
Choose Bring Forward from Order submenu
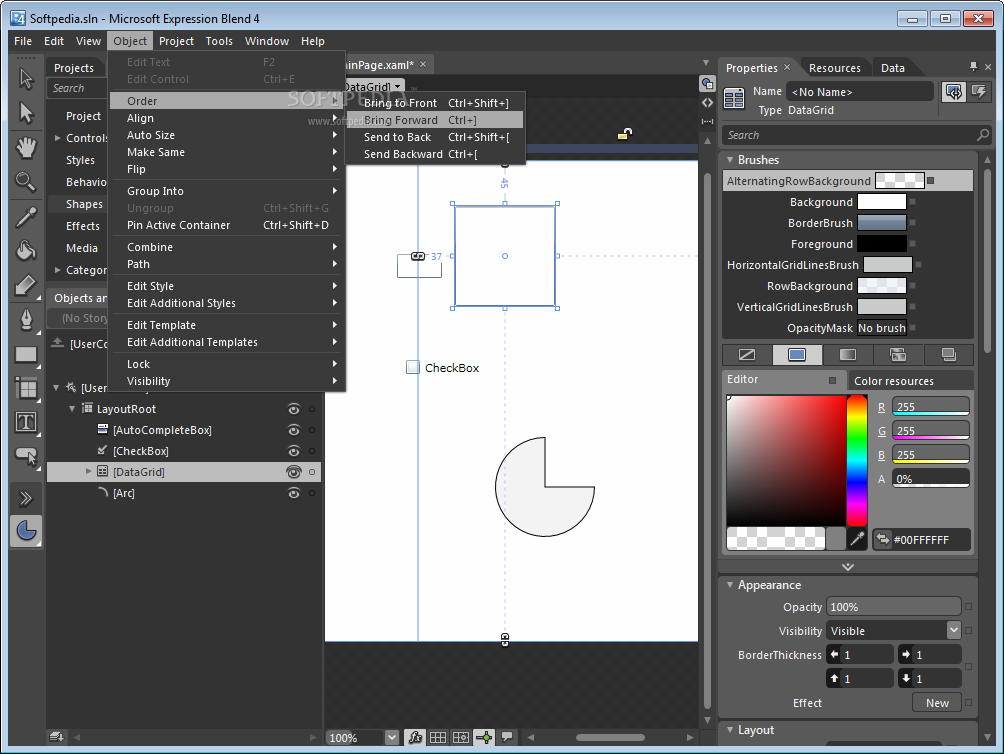pyautogui.click(x=435, y=120)
